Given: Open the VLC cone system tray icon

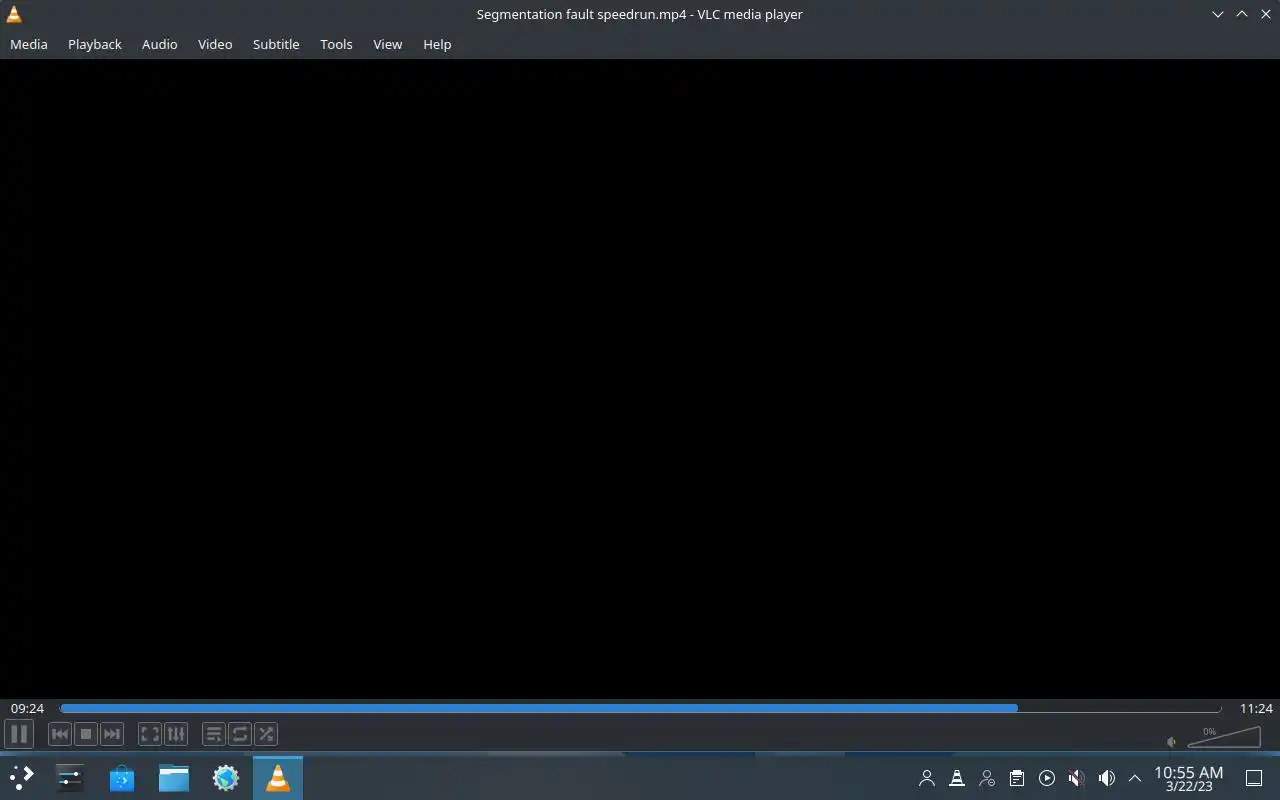Looking at the screenshot, I should point(957,778).
